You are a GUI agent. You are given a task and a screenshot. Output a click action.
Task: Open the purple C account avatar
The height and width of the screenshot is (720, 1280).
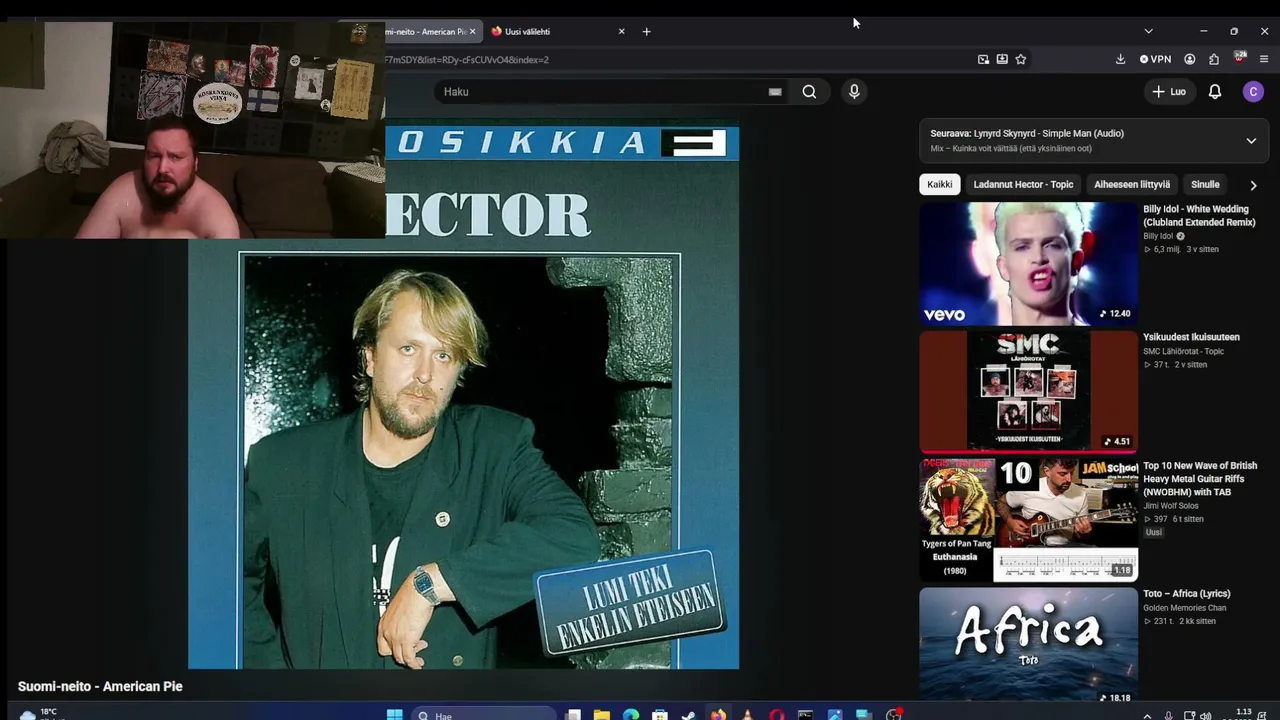tap(1253, 92)
